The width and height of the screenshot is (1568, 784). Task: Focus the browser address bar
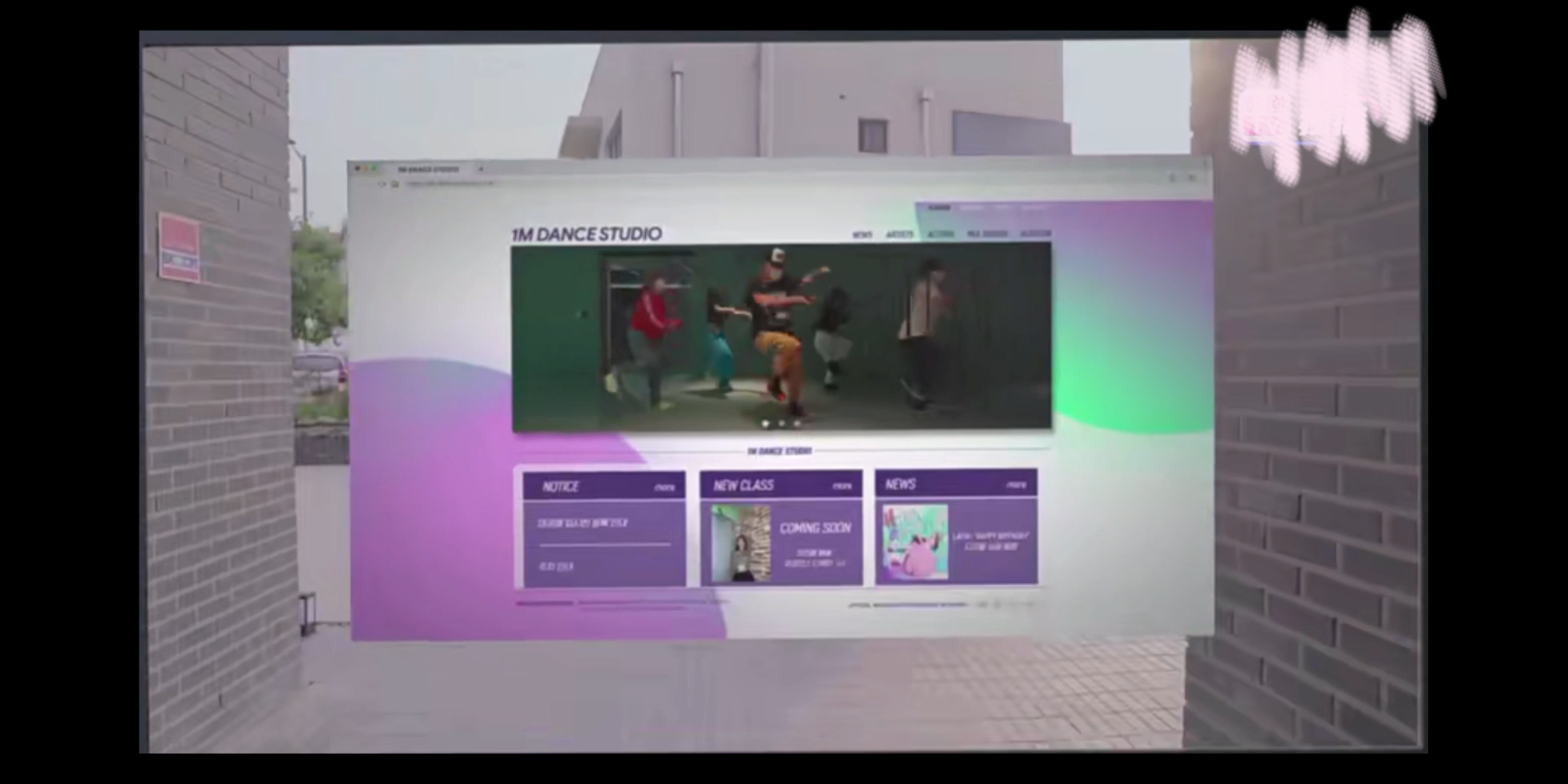tap(450, 184)
